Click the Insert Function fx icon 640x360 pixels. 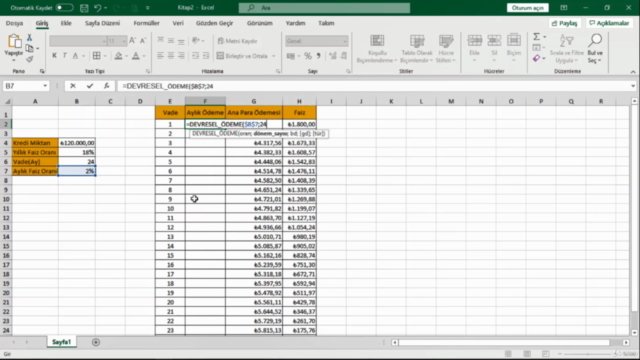[x=107, y=86]
